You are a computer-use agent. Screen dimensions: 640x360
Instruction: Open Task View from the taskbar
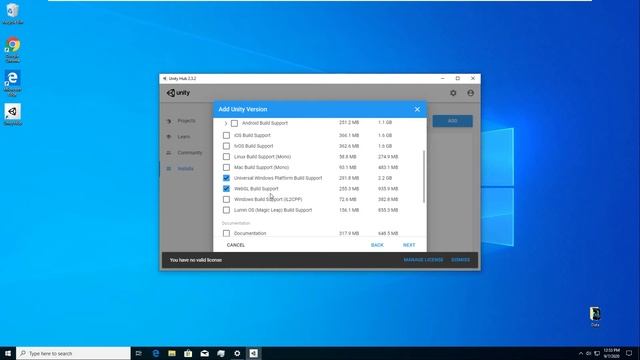pos(139,353)
